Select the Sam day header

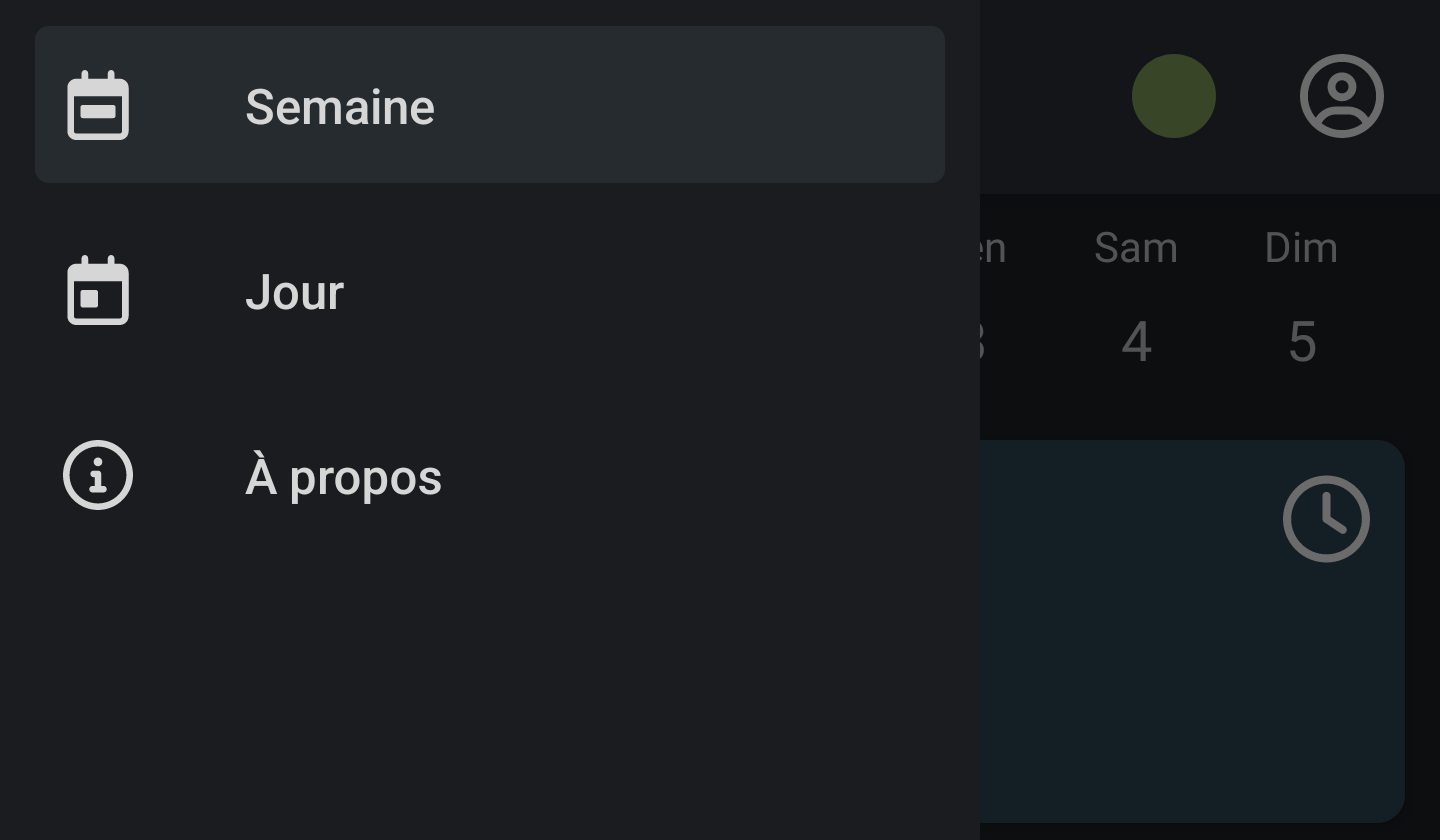coord(1136,248)
